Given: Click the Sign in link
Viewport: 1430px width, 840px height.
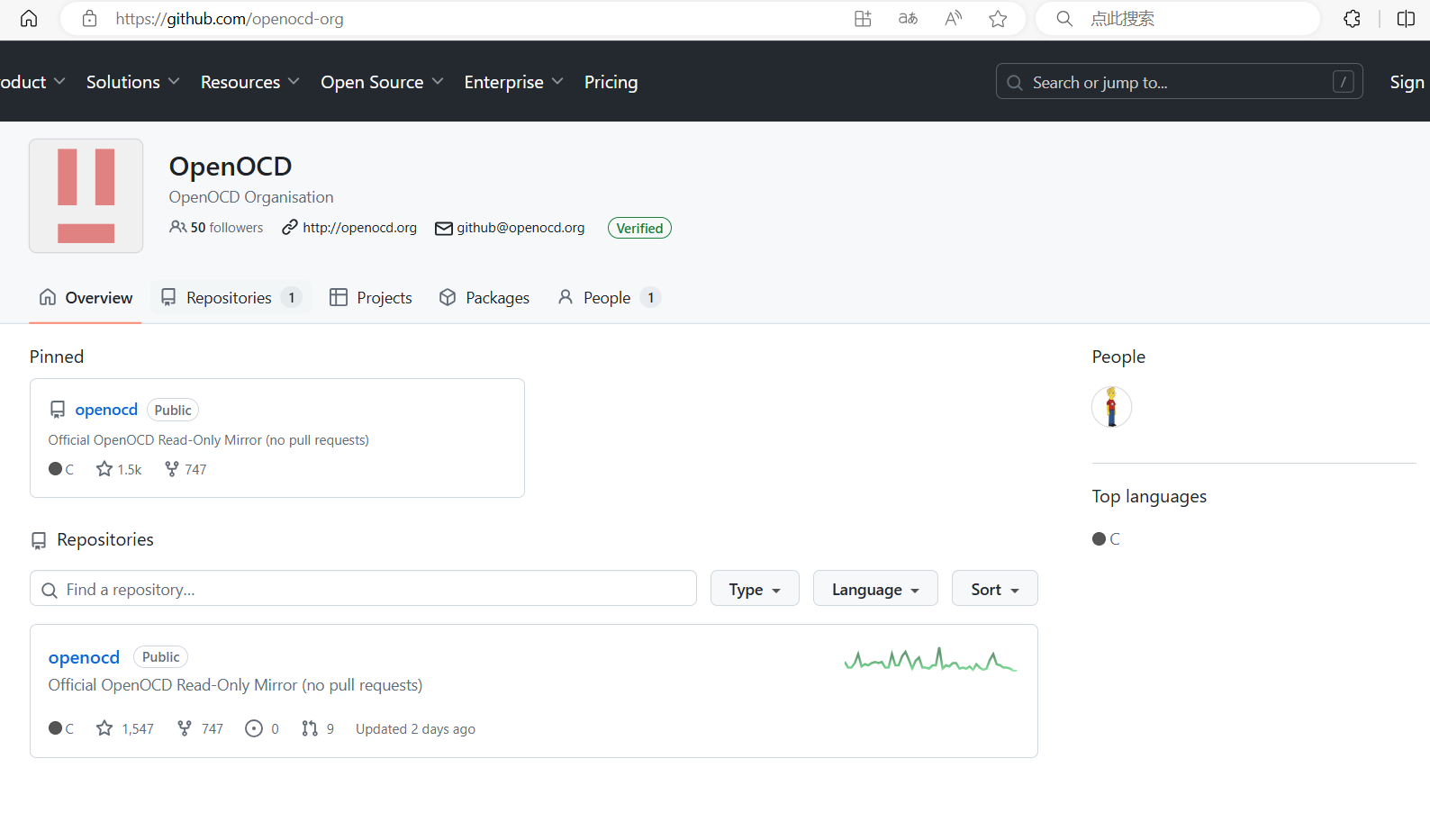Looking at the screenshot, I should [1408, 82].
